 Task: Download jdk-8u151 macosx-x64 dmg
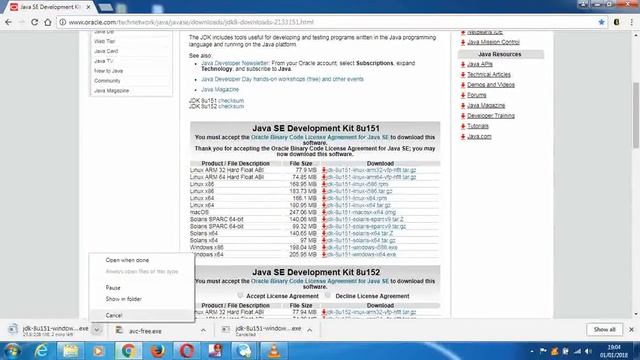point(361,212)
